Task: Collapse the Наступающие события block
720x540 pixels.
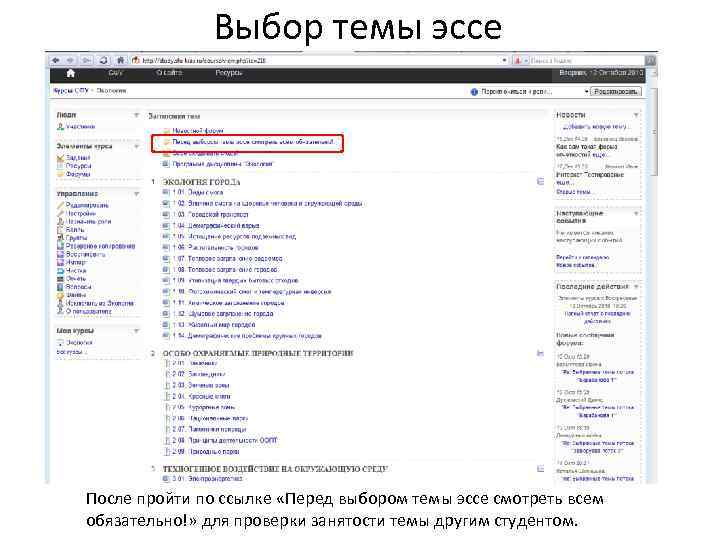Action: [x=636, y=214]
